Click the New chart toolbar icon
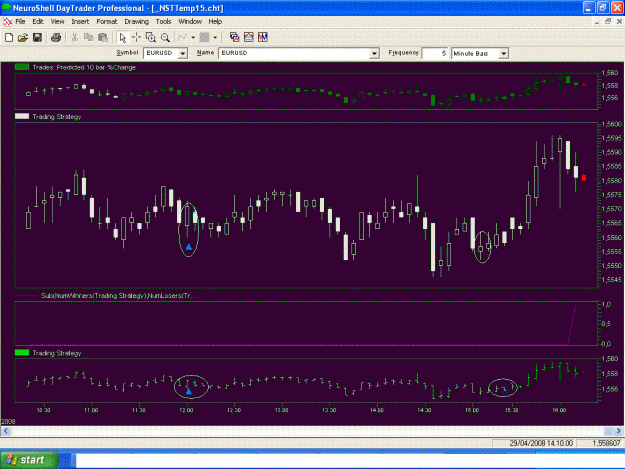The image size is (625, 469). point(9,37)
